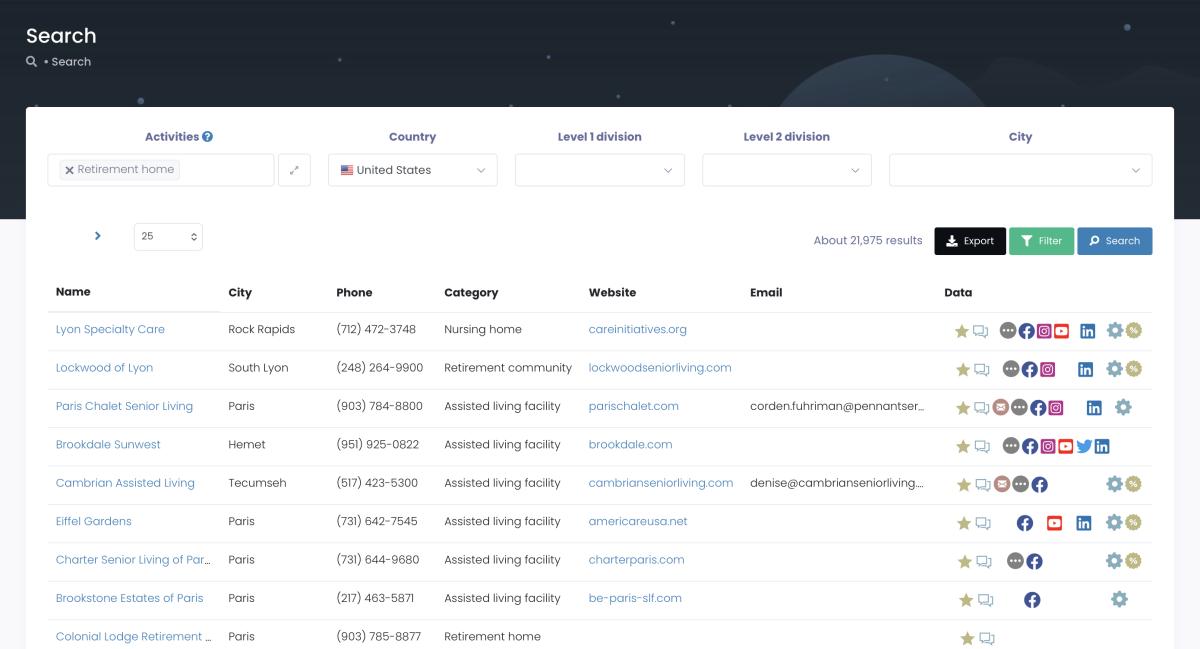1200x649 pixels.
Task: Open the Country dropdown showing United States
Action: [x=412, y=170]
